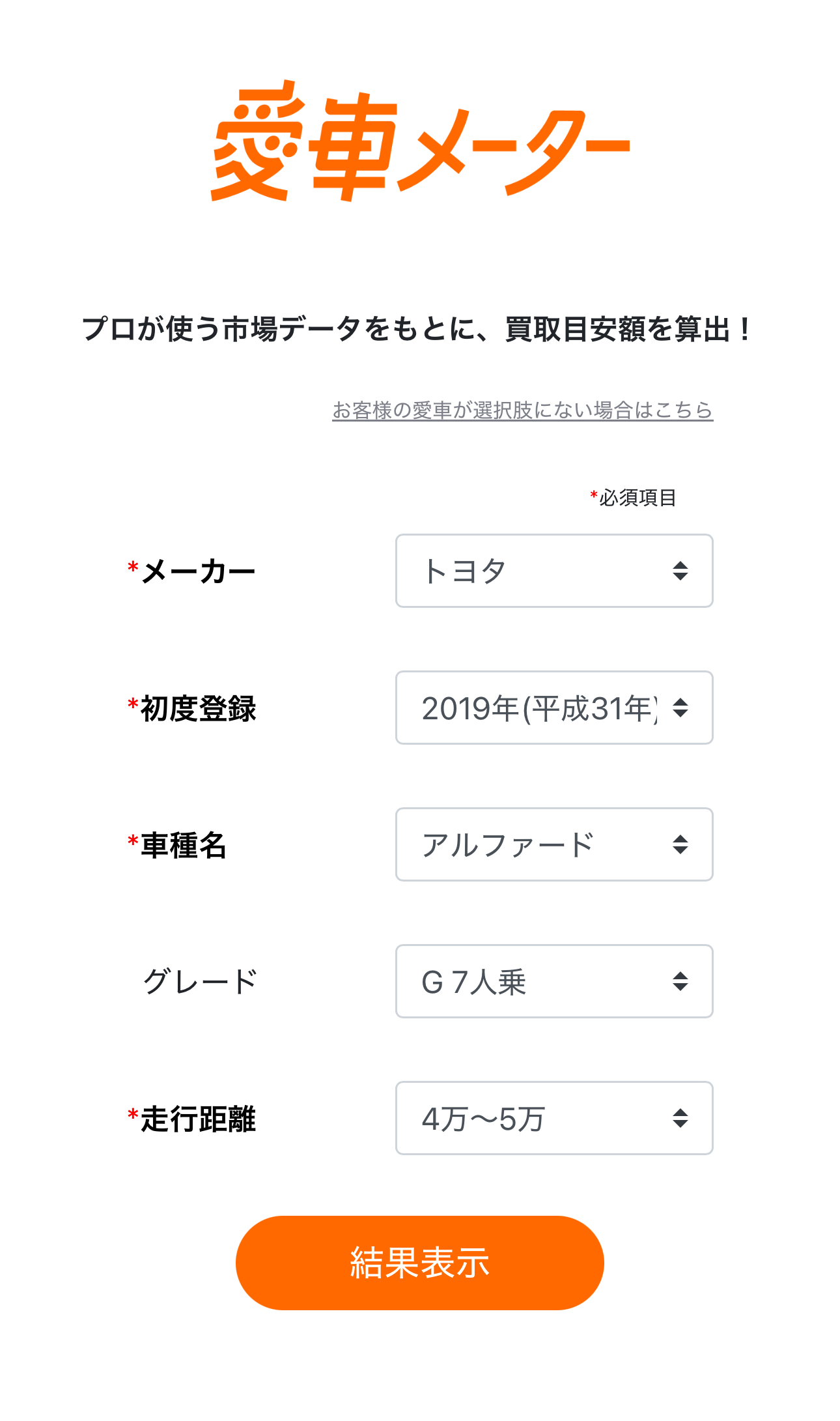Click the up-down arrows in グレード selector
Screen dimensions: 840x1421
(x=680, y=981)
